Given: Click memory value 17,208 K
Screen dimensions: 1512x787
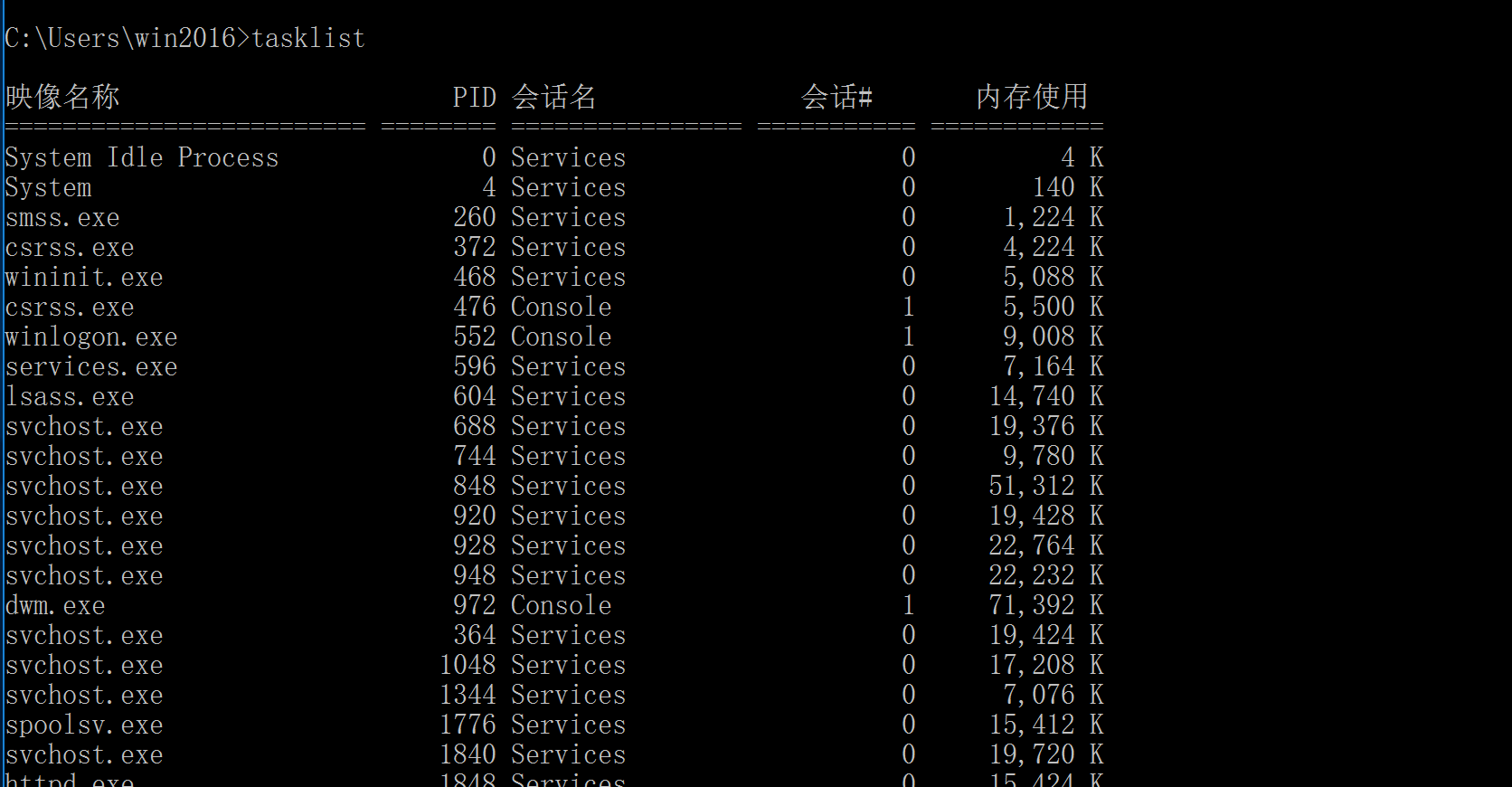Looking at the screenshot, I should tap(1046, 665).
